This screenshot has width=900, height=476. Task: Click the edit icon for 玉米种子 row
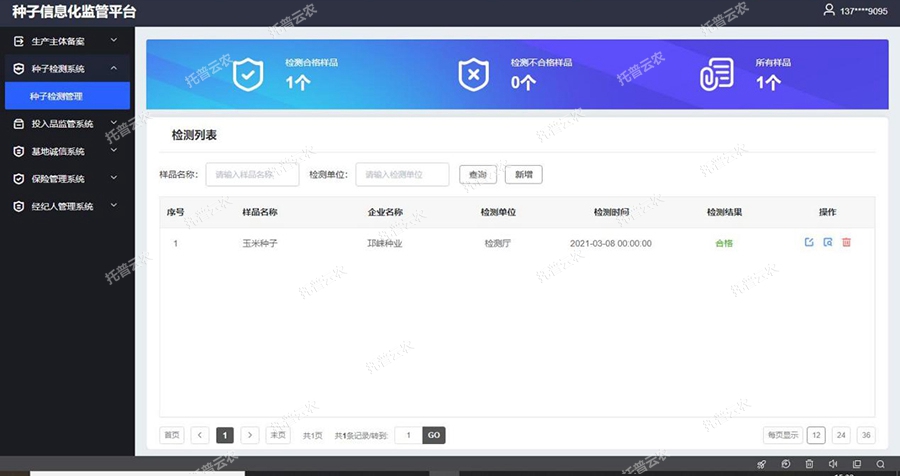[809, 243]
